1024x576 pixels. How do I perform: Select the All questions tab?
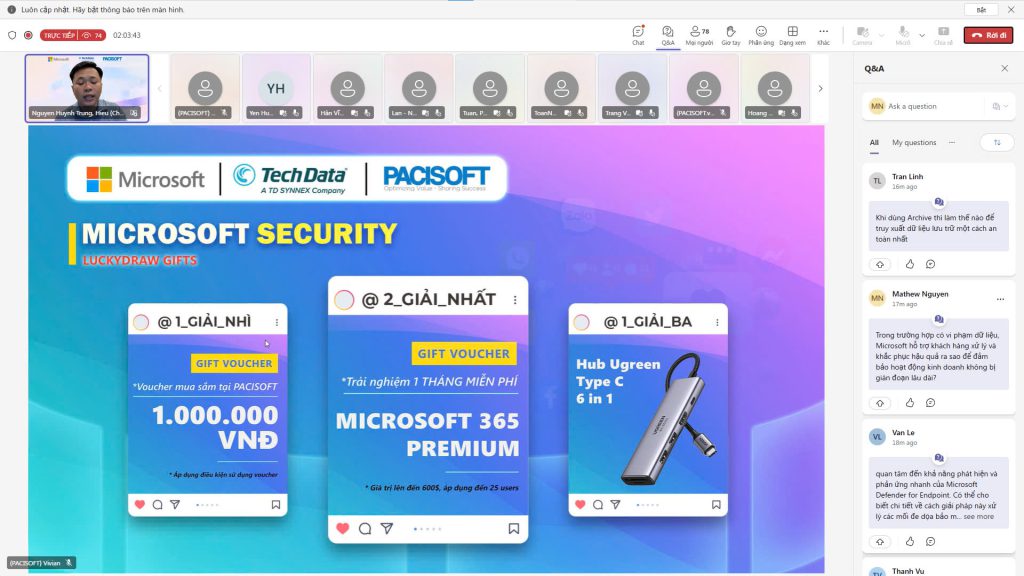[874, 142]
